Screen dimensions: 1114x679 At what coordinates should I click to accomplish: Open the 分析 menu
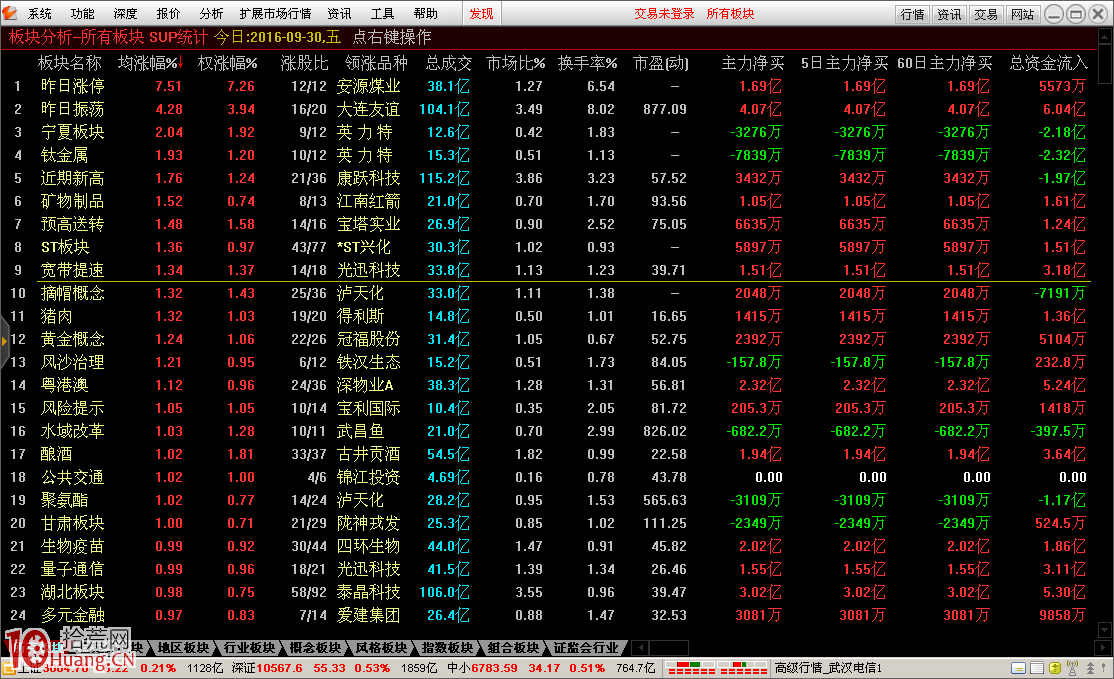click(x=211, y=13)
